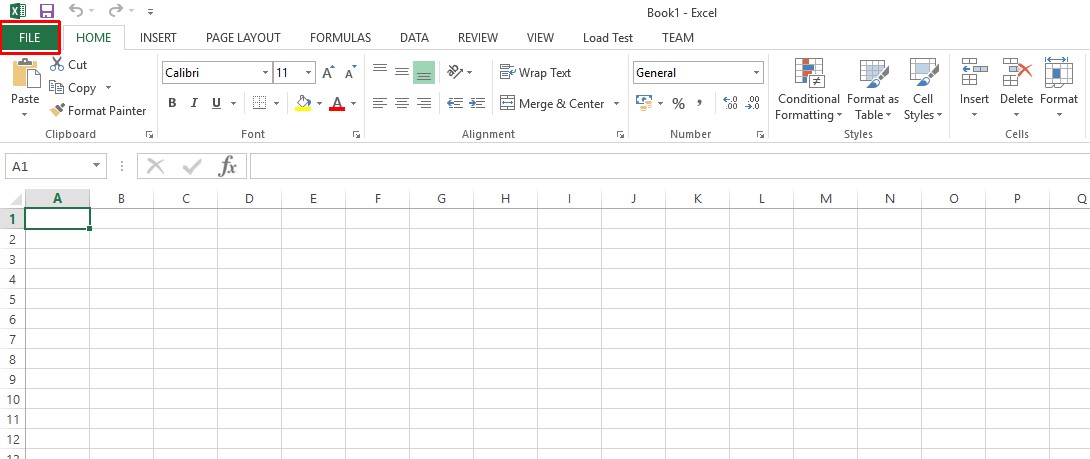Expand the Underline style arrow
This screenshot has width=1090, height=459.
(x=233, y=104)
